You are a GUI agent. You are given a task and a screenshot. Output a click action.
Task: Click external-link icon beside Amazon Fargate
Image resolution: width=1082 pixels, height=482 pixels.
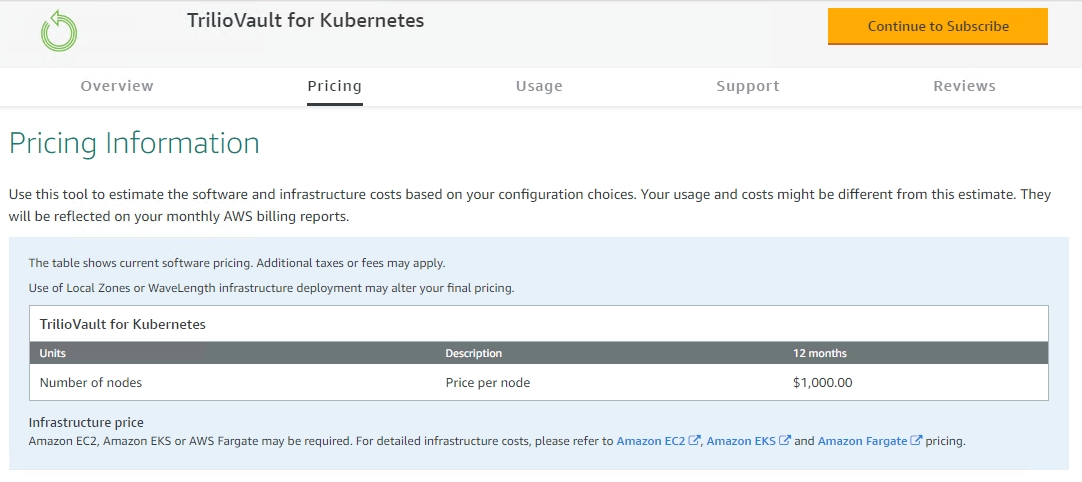pyautogui.click(x=916, y=441)
